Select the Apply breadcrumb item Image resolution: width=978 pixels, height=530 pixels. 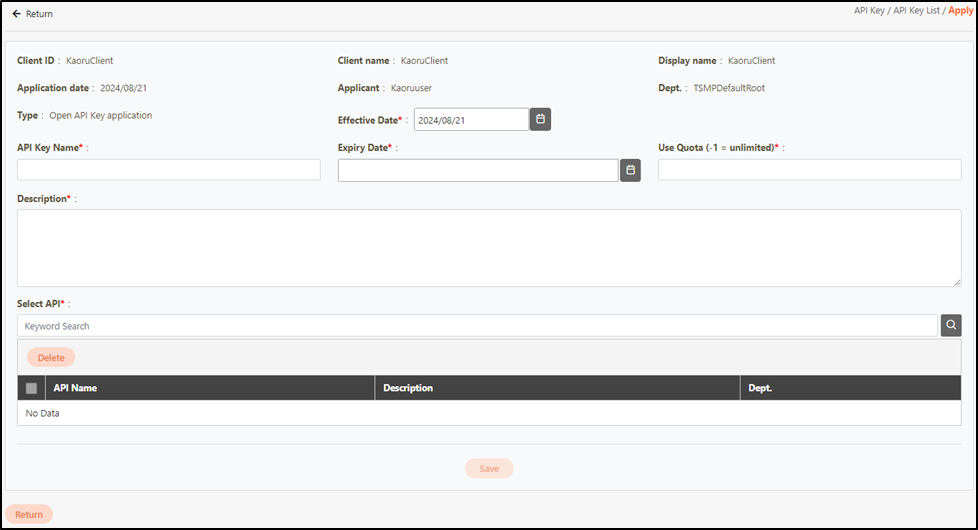tap(960, 10)
